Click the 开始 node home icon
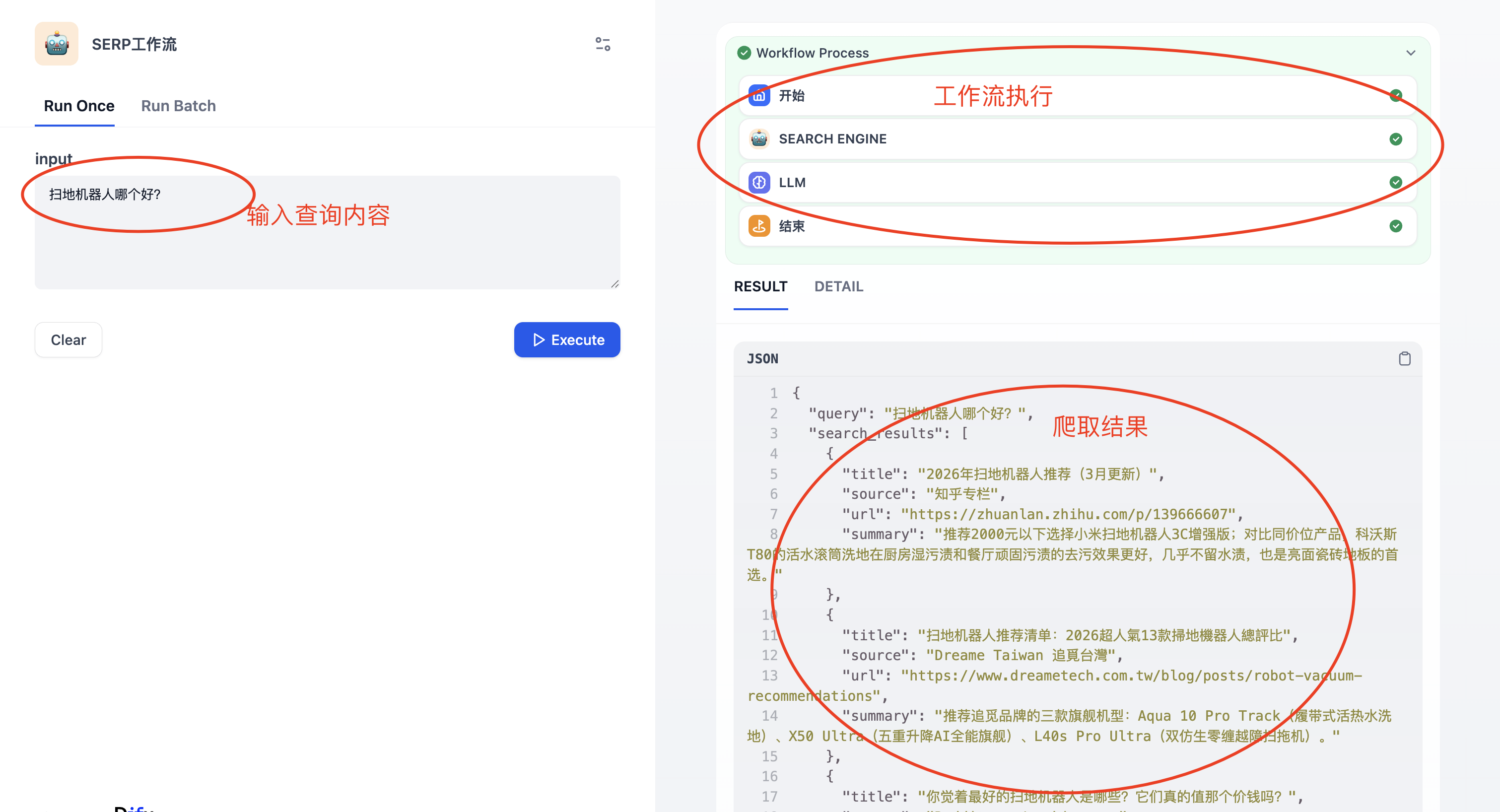Viewport: 1500px width, 812px height. (x=759, y=95)
